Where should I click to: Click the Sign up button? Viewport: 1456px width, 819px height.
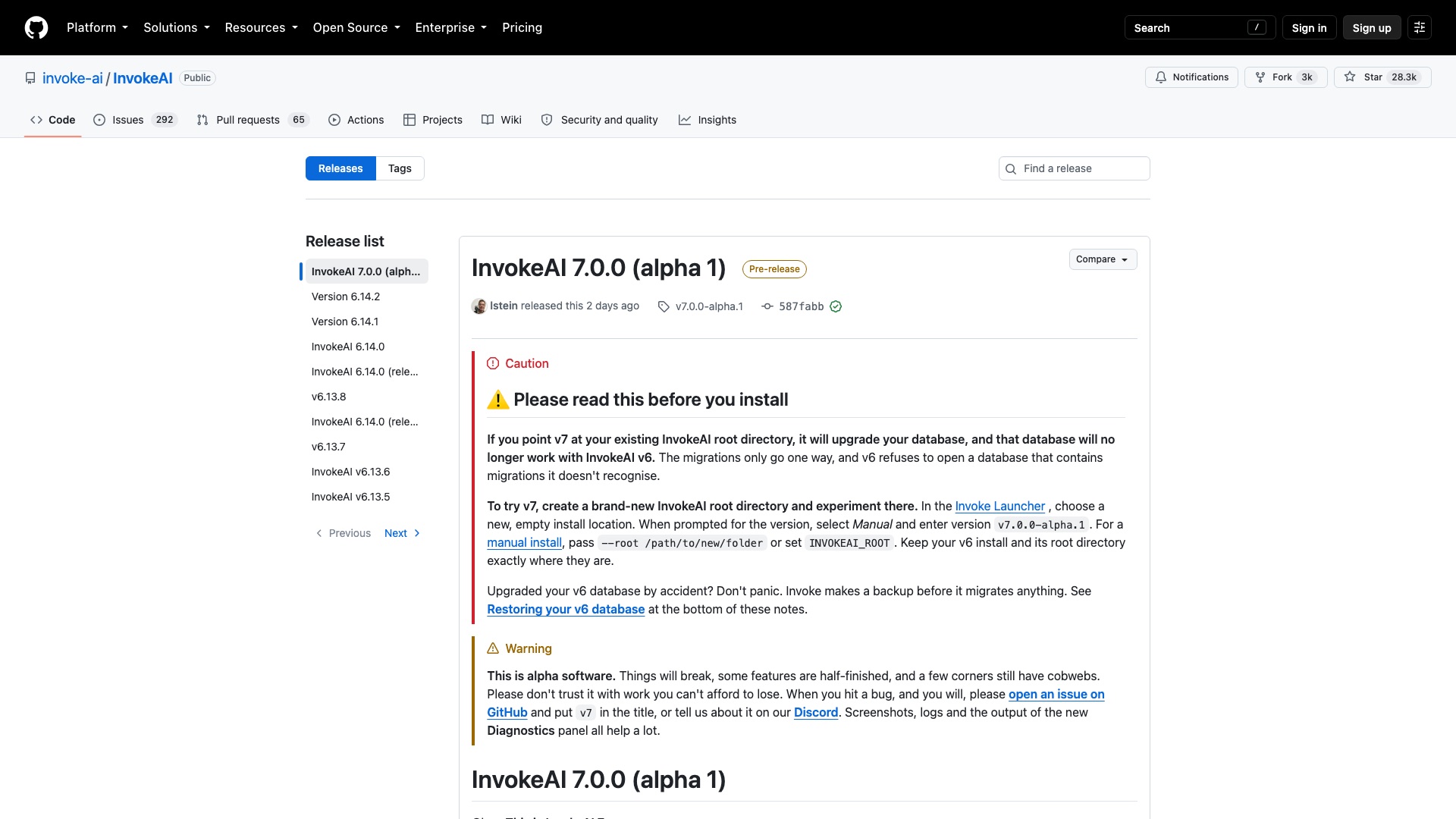pyautogui.click(x=1371, y=27)
